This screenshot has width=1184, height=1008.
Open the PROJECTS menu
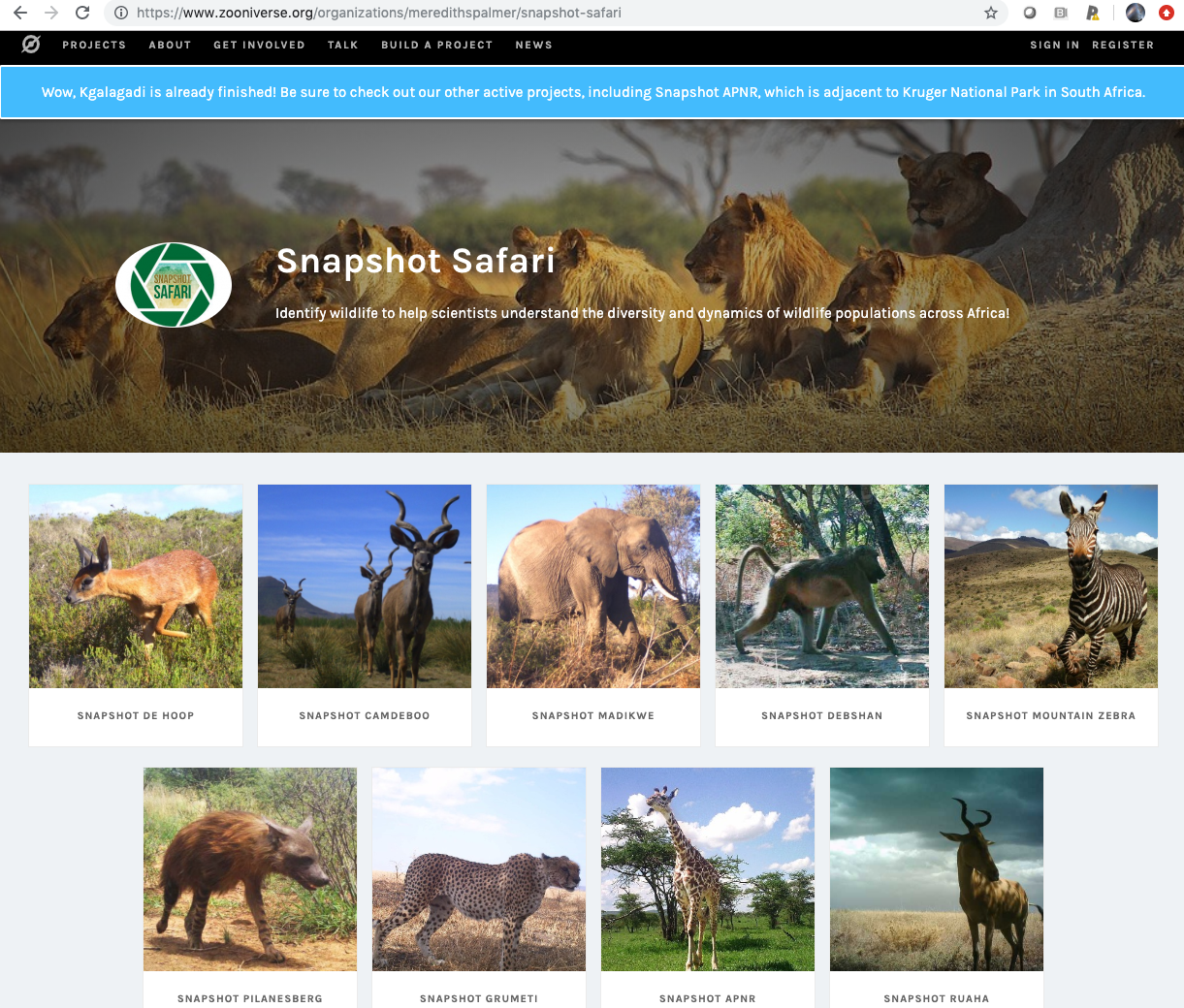[94, 45]
